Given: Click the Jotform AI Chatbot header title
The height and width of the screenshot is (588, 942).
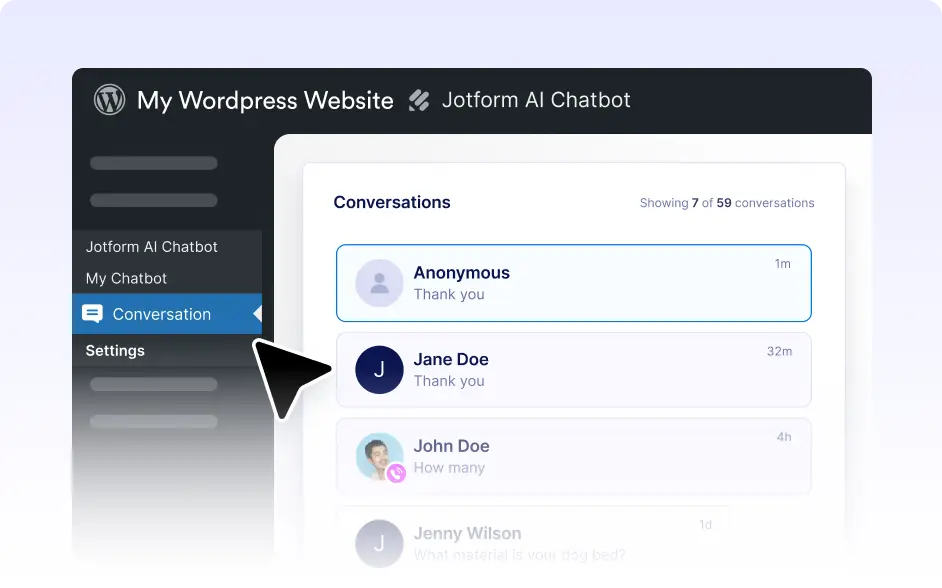Looking at the screenshot, I should click(536, 100).
